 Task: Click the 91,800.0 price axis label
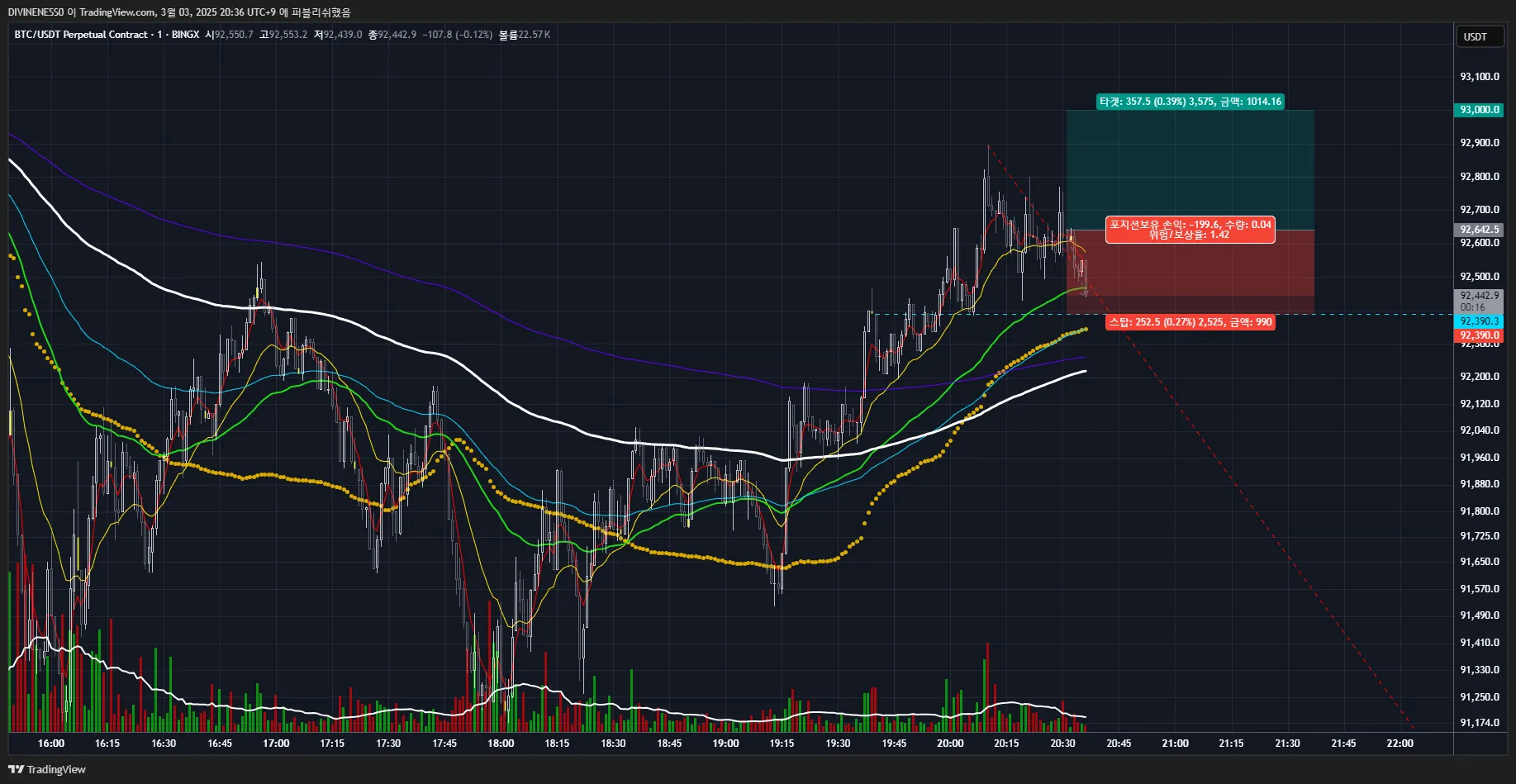pyautogui.click(x=1480, y=511)
